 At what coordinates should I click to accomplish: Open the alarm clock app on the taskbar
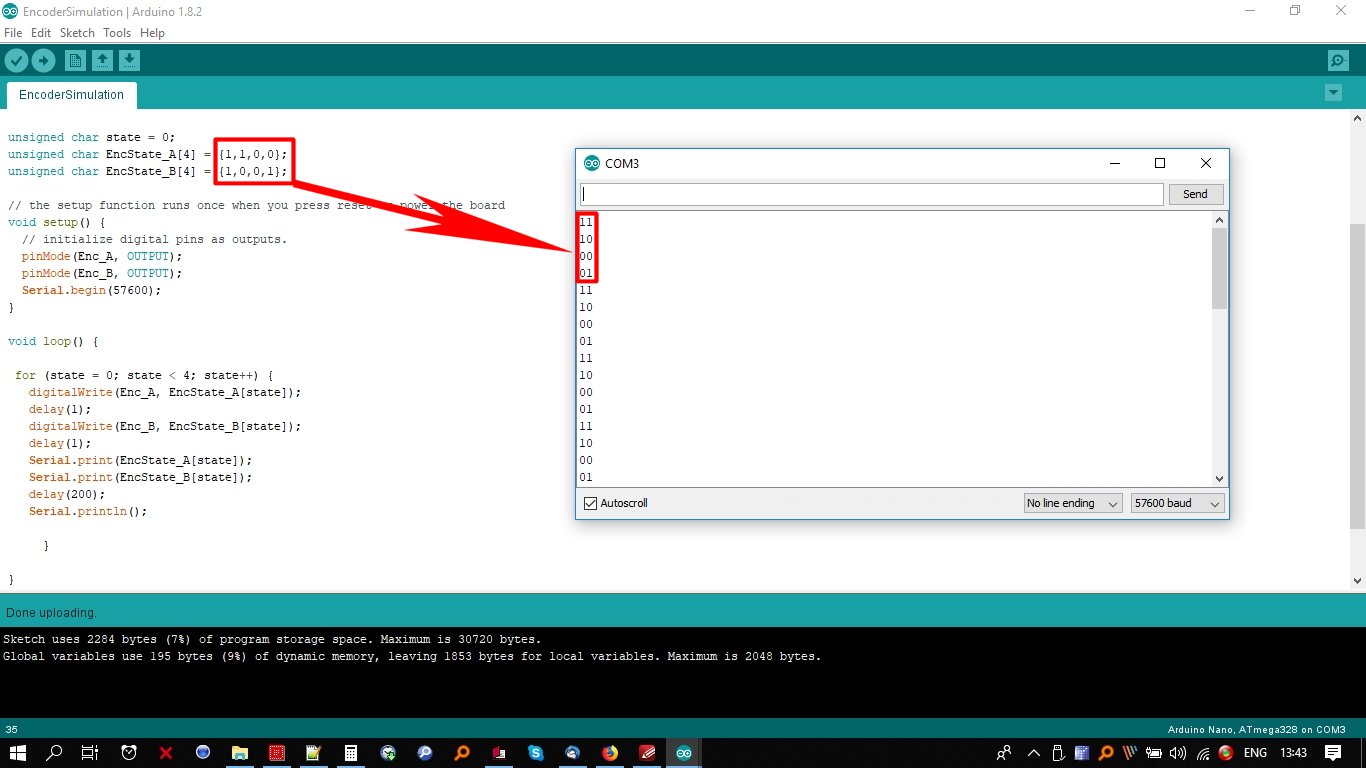point(129,753)
